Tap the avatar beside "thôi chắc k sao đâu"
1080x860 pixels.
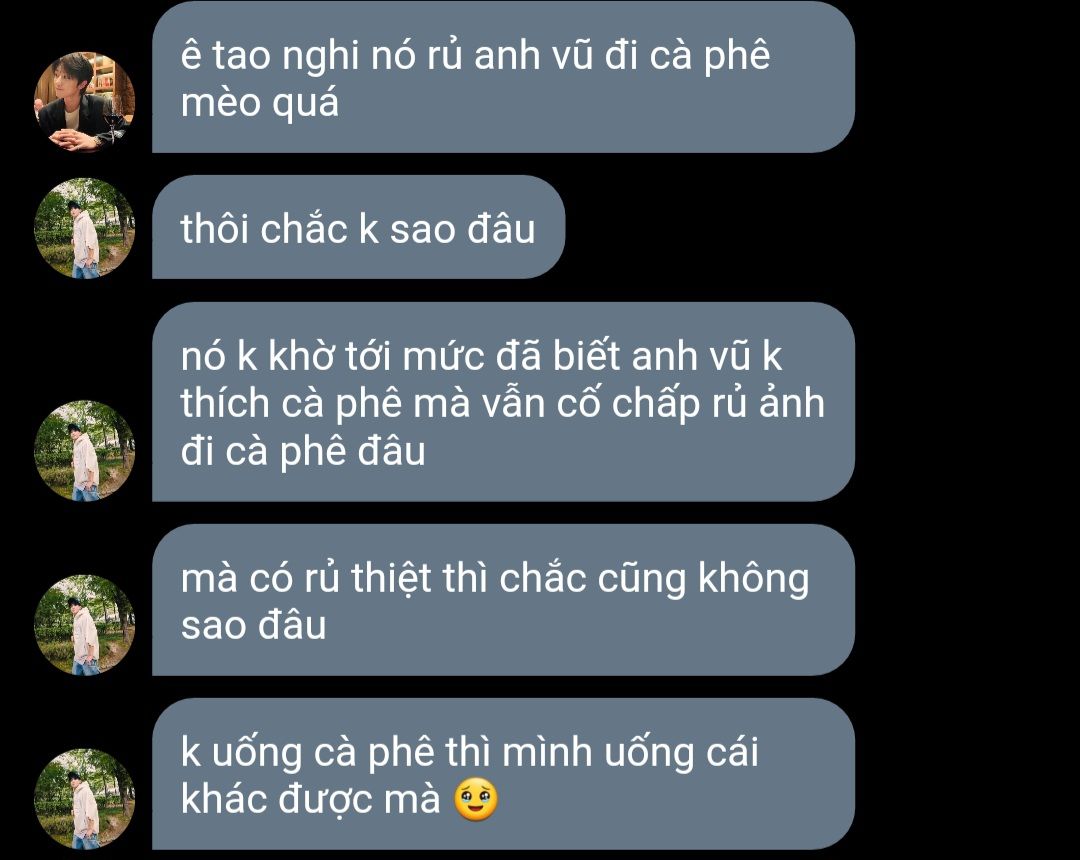click(84, 228)
